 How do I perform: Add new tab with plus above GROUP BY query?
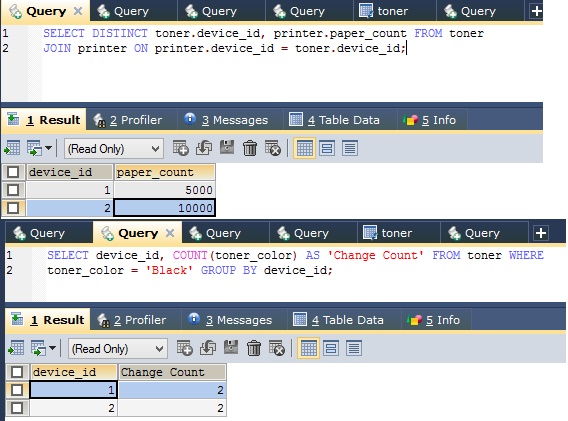[540, 233]
